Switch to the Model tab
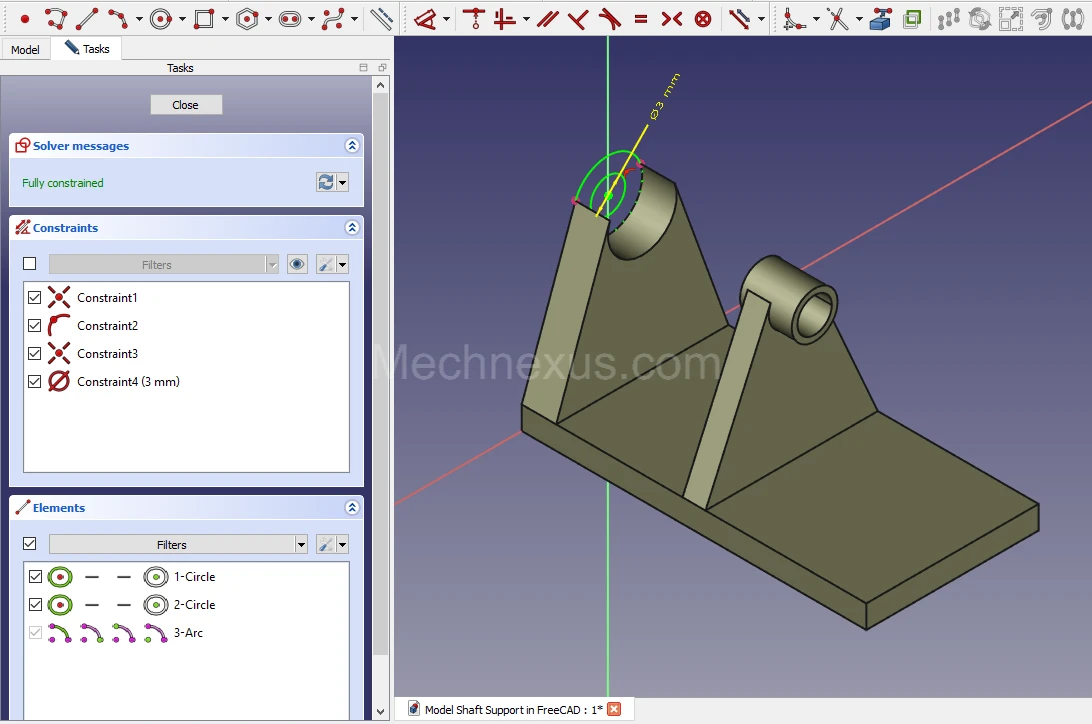Viewport: 1092px width, 724px height. point(25,49)
